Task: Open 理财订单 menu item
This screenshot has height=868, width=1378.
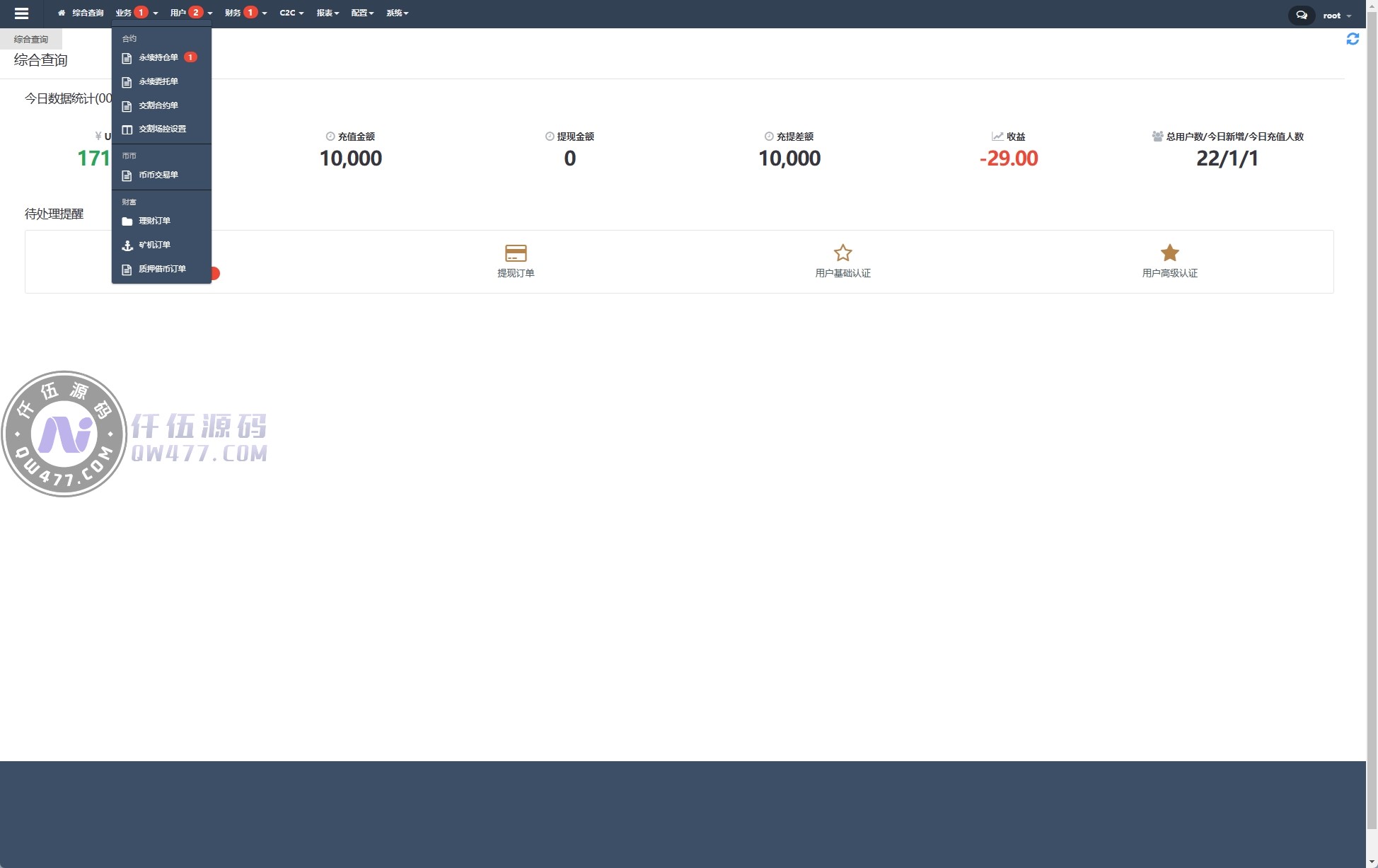Action: [x=154, y=221]
